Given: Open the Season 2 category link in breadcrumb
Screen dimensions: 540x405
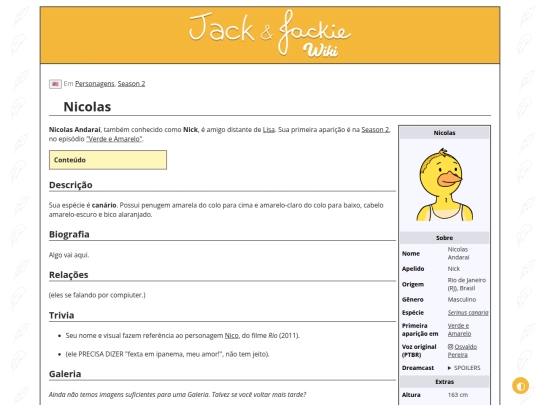Looking at the screenshot, I should click(131, 84).
